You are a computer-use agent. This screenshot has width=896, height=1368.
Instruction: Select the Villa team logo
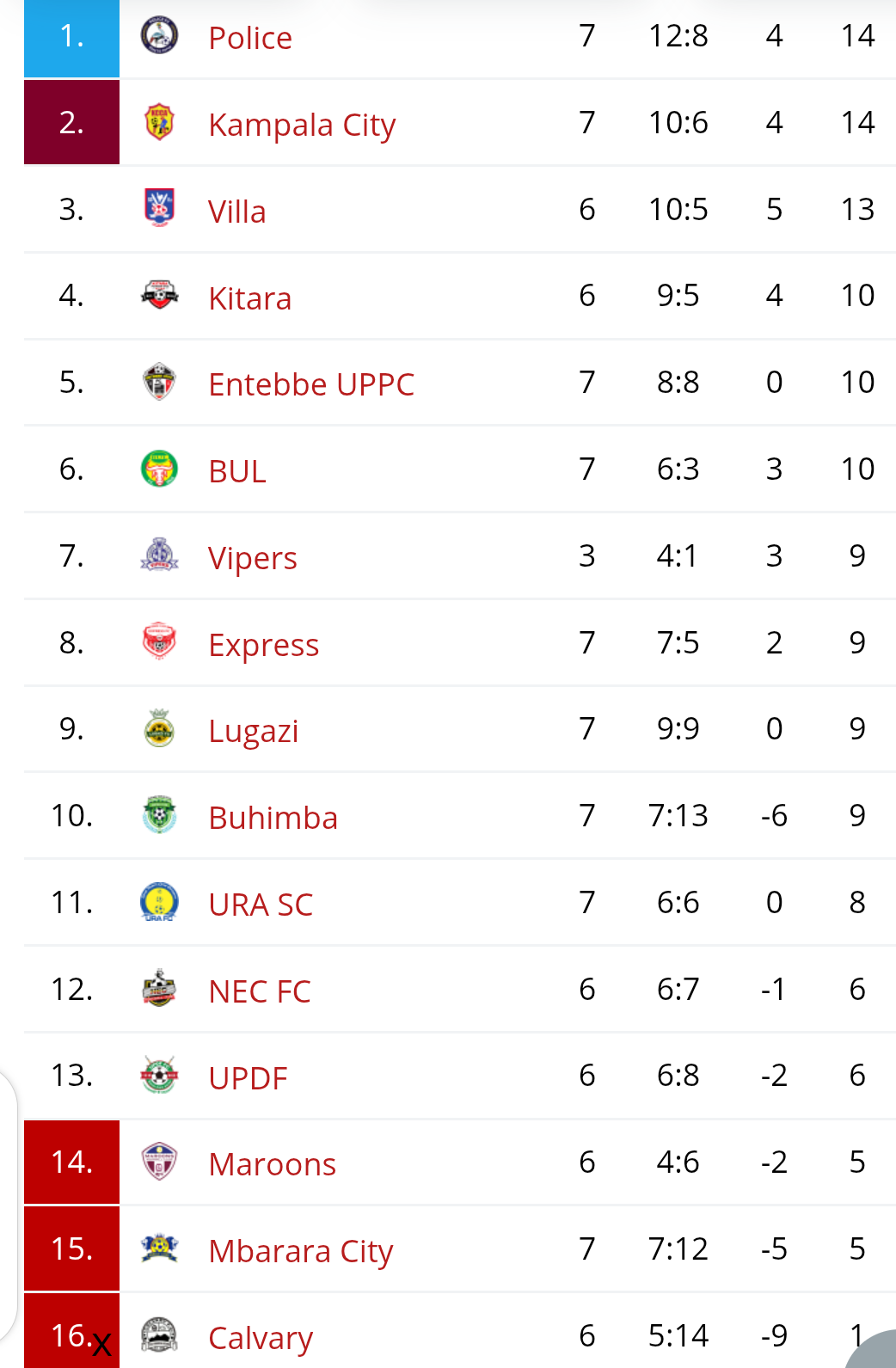(x=158, y=209)
